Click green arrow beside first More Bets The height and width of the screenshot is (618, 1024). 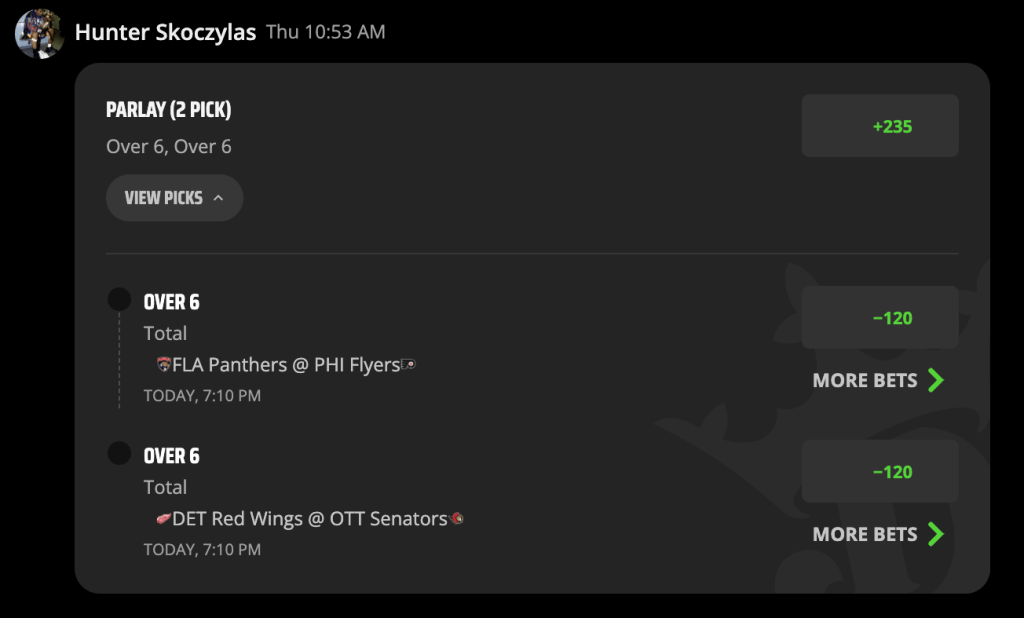click(x=936, y=380)
